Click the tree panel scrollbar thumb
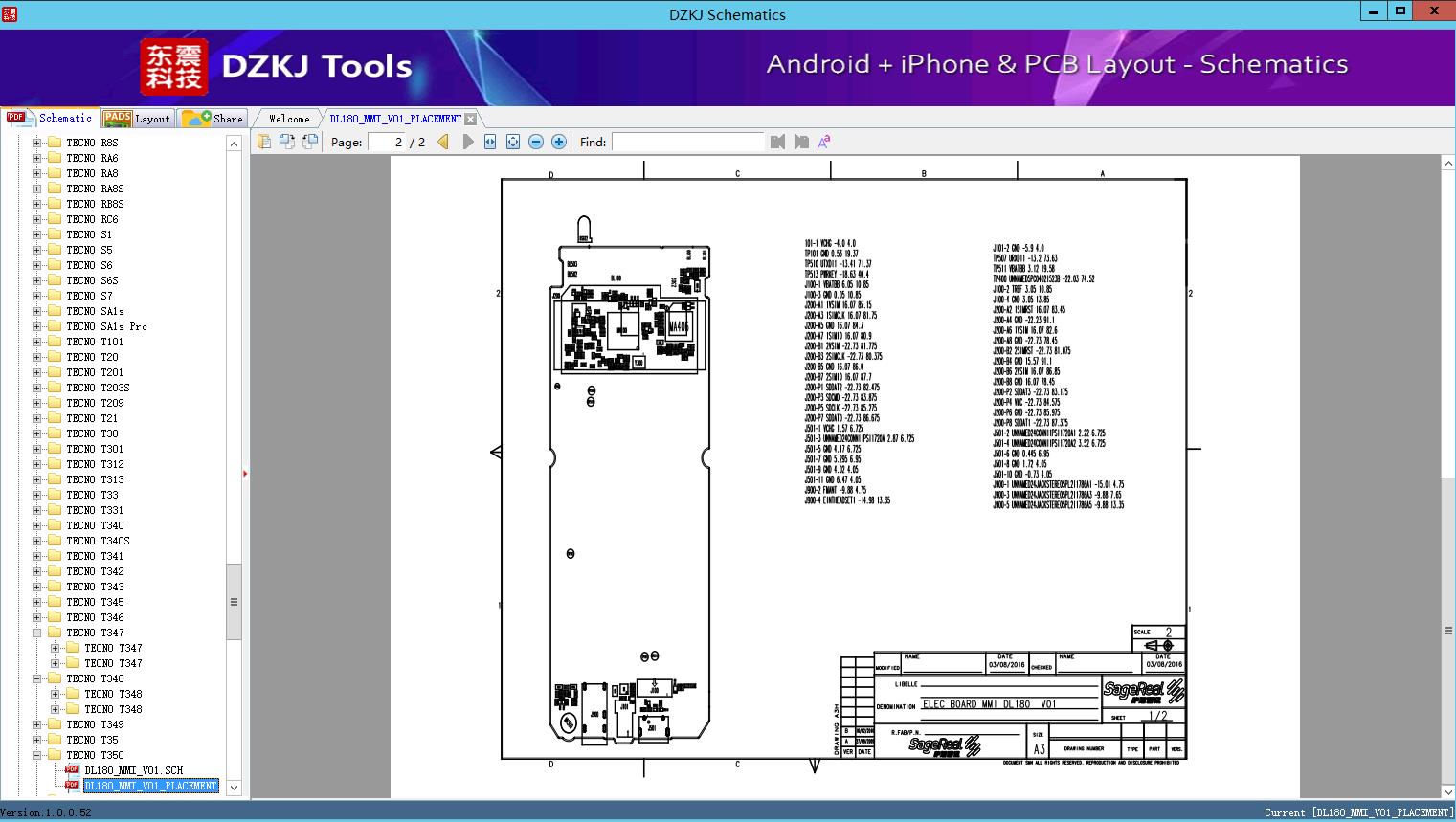The width and height of the screenshot is (1456, 822). pos(234,602)
